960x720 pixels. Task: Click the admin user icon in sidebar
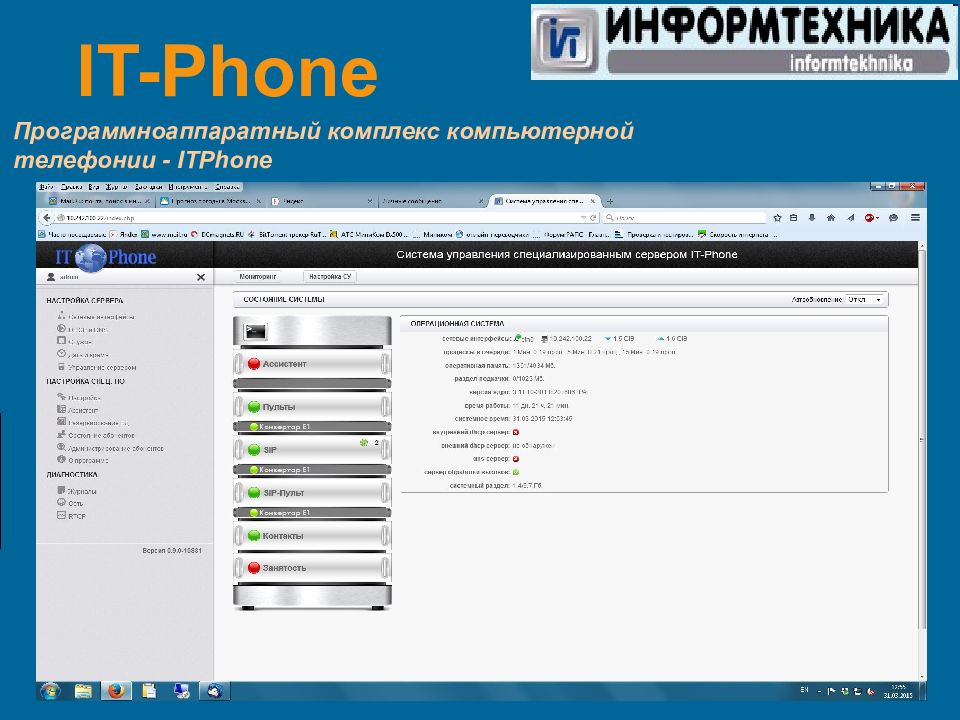point(51,277)
